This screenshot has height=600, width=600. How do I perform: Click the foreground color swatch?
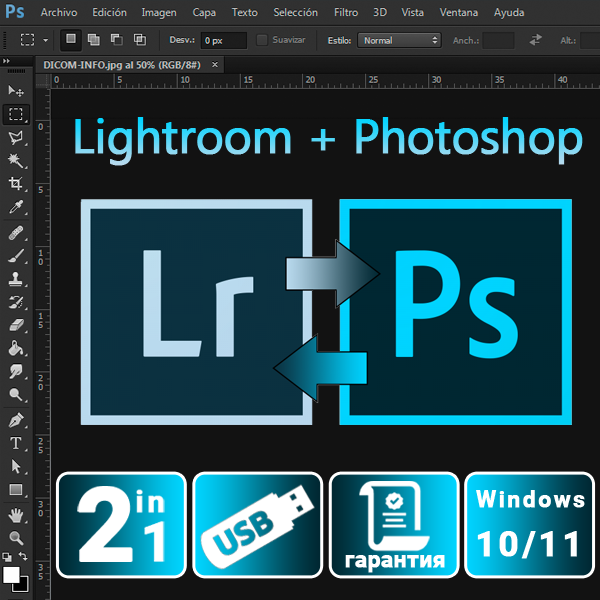[x=11, y=575]
